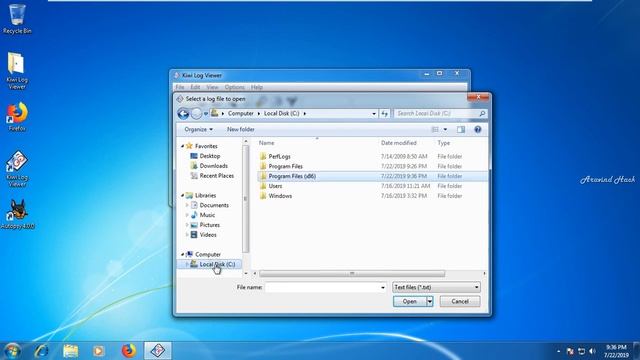Viewport: 640px width, 360px height.
Task: Click the Forward navigation arrow in dialog
Action: (x=196, y=113)
